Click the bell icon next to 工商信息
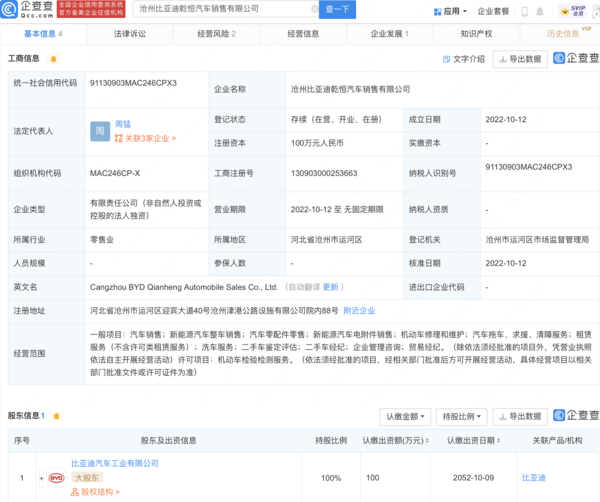 tap(54, 59)
